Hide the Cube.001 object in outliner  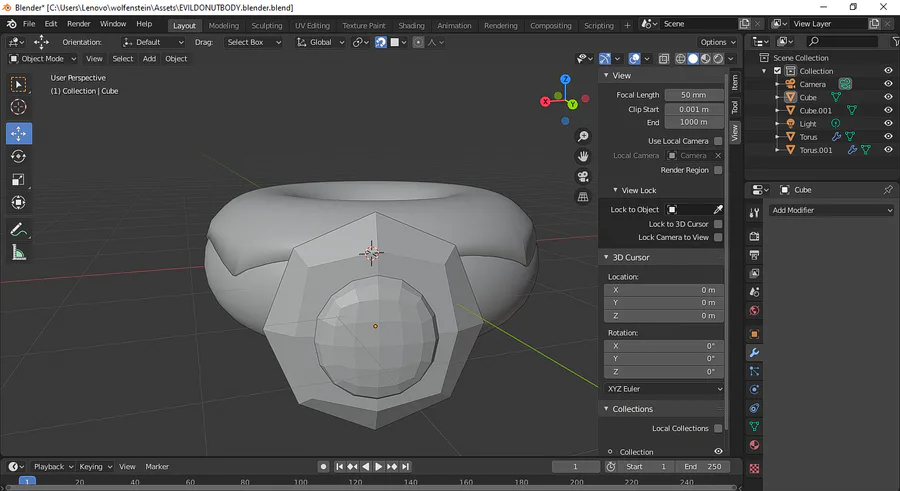[x=888, y=110]
